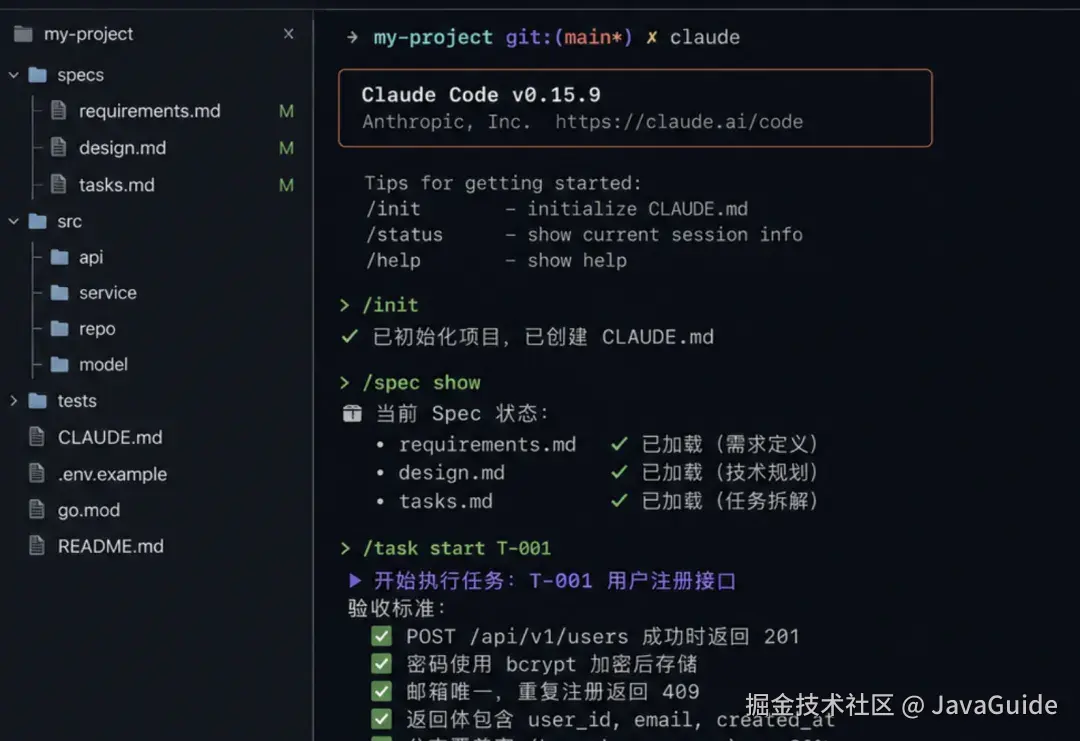Open design.md in the file tree

click(x=123, y=148)
